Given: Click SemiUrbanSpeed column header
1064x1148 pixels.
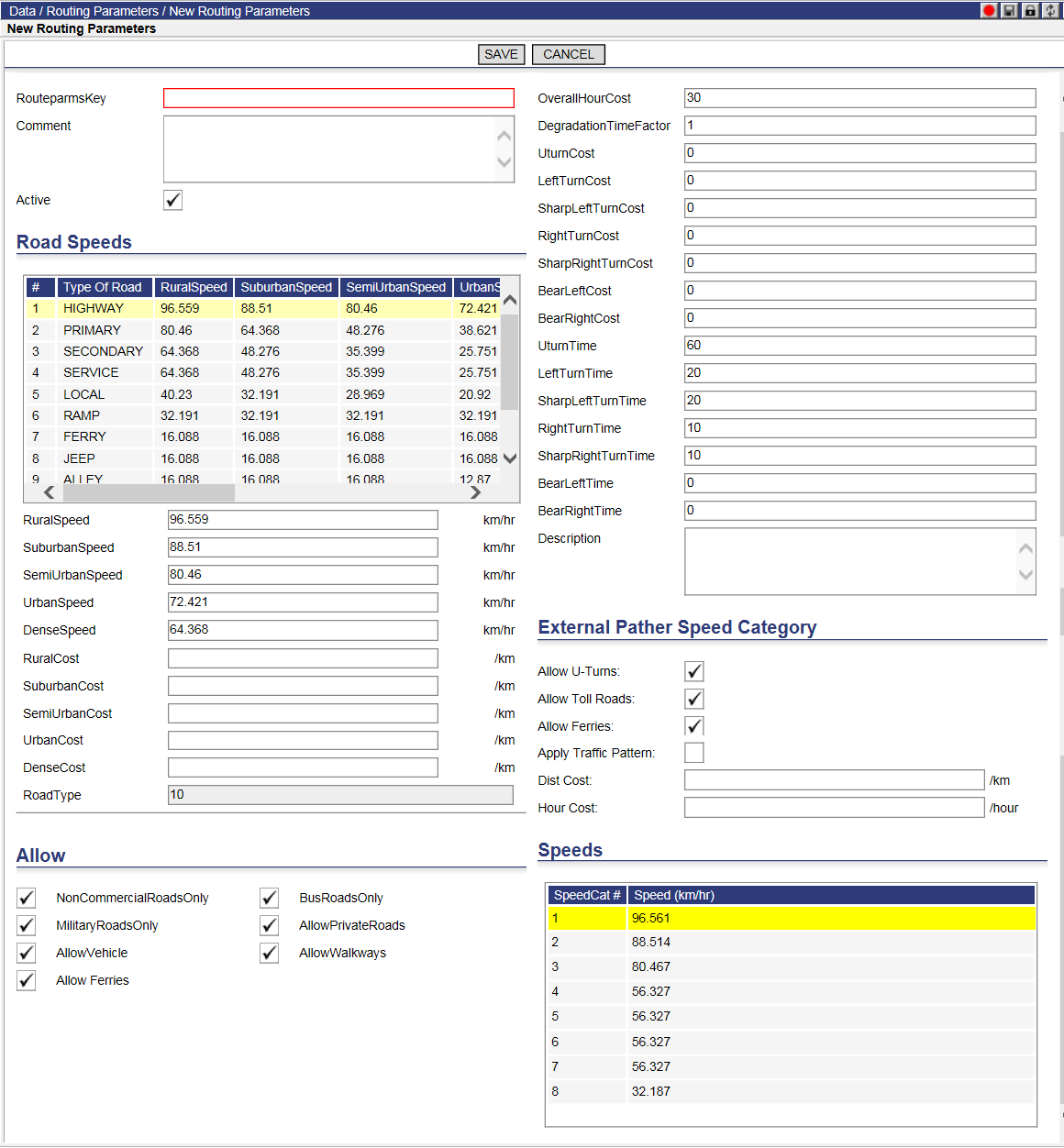Looking at the screenshot, I should coord(396,287).
